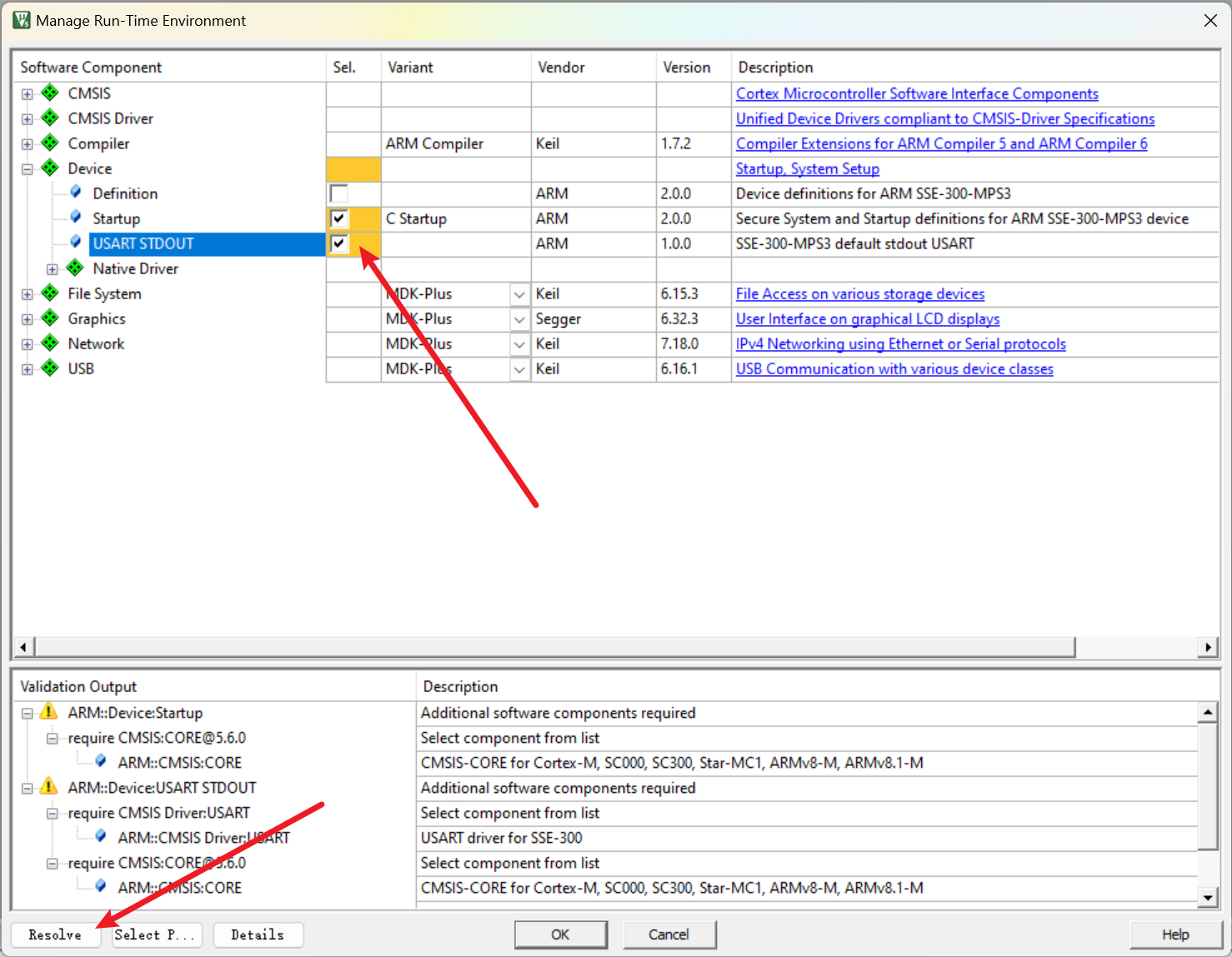Click the Network component diamond icon

[x=50, y=343]
